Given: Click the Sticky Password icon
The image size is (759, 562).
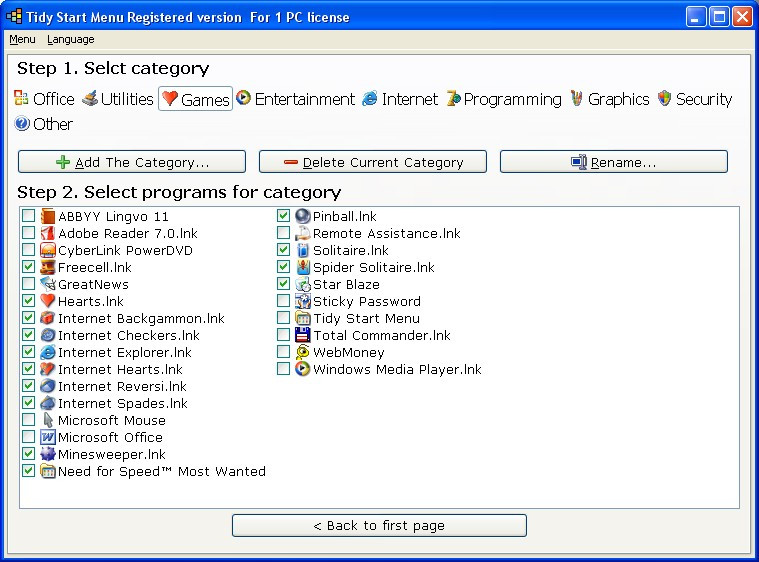Looking at the screenshot, I should (x=303, y=301).
